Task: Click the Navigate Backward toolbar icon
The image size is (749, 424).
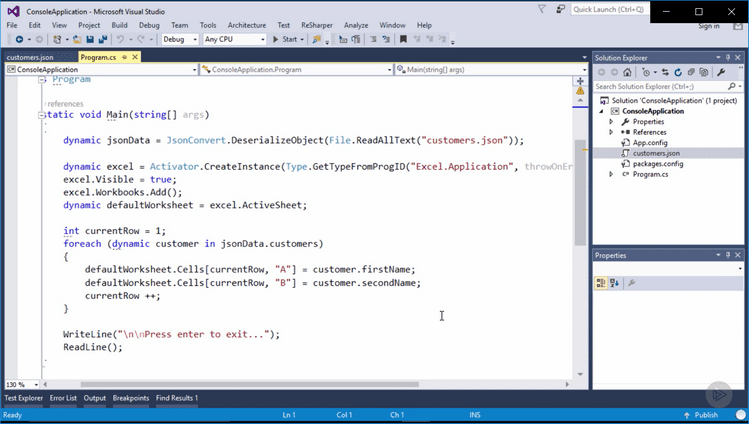Action: point(19,40)
